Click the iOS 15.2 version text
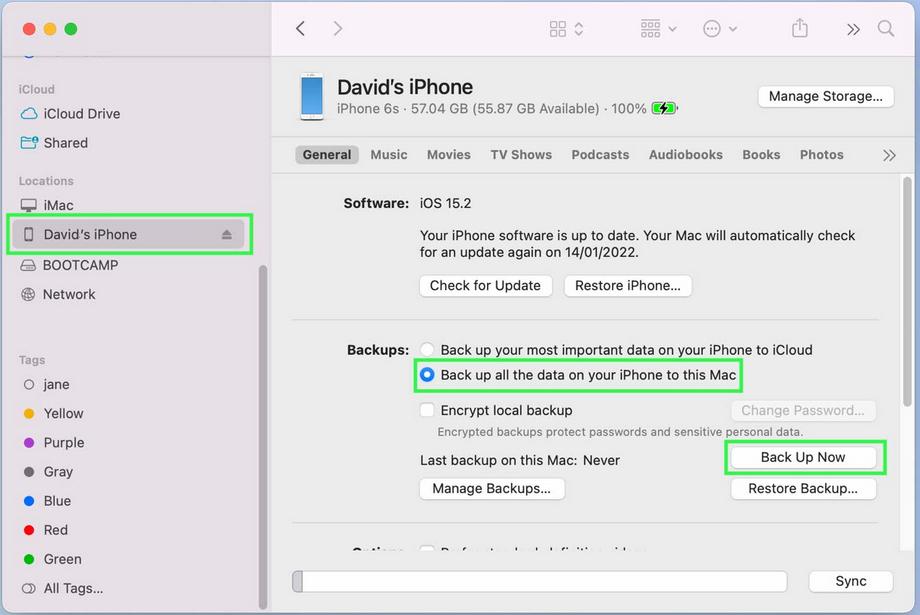Viewport: 920px width, 615px height. coord(445,204)
